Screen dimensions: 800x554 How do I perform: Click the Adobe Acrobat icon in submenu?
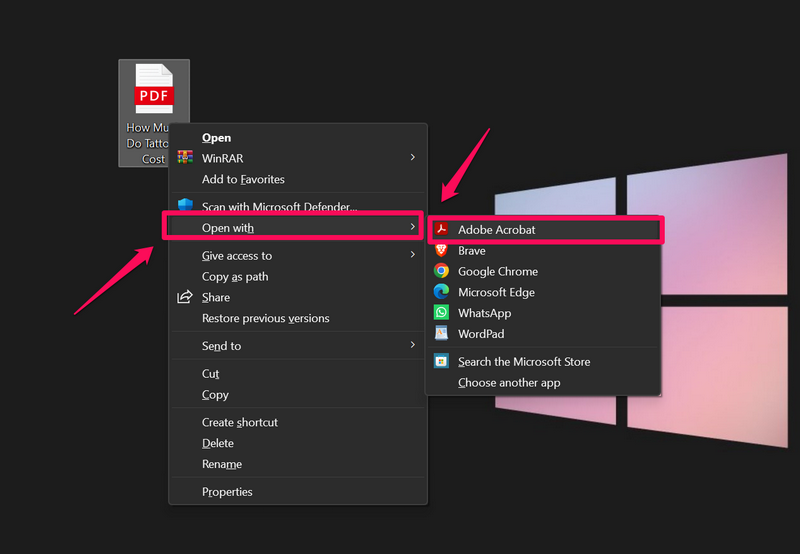click(x=441, y=230)
